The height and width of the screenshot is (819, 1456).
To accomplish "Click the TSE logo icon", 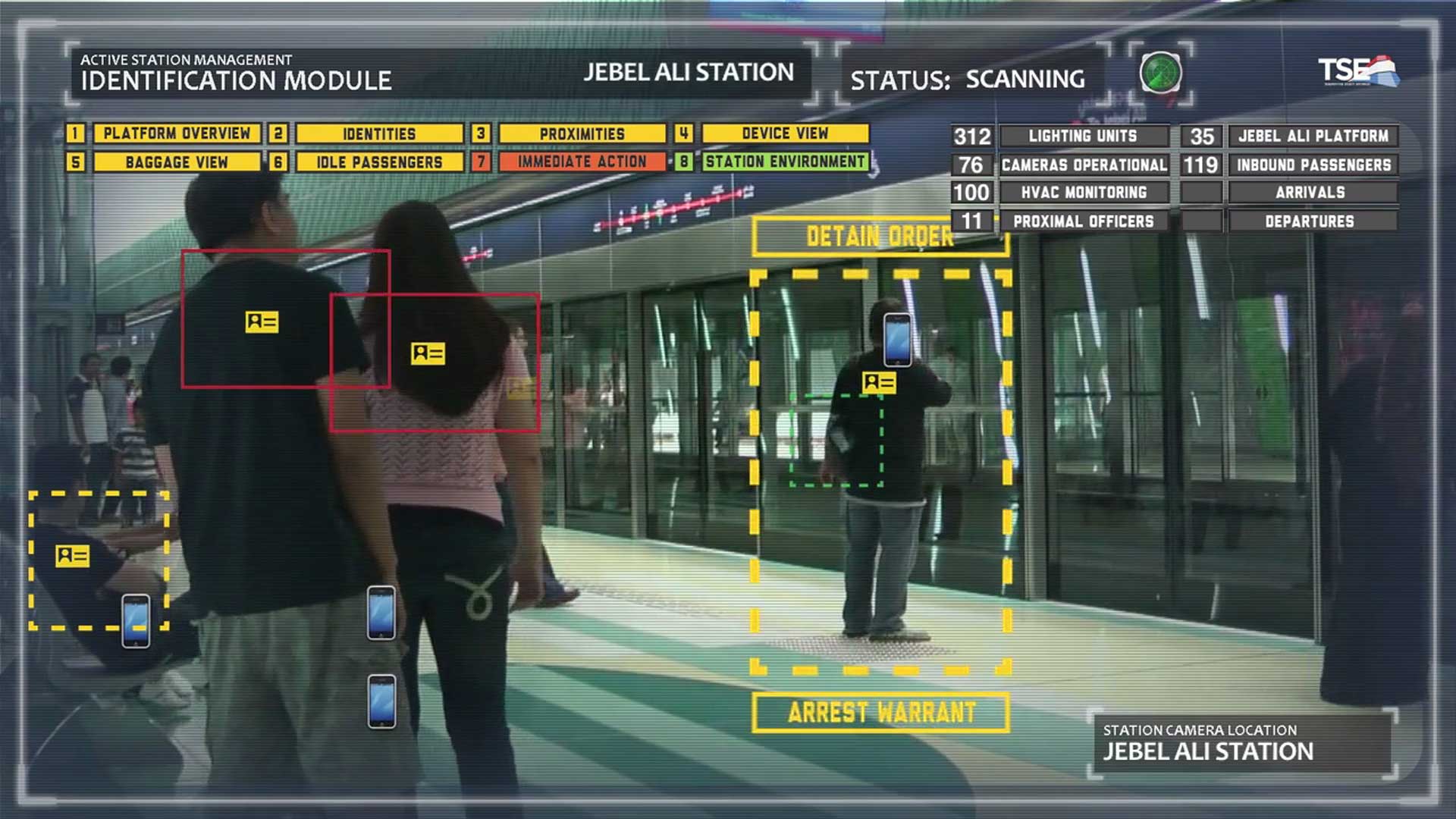I will coord(1358,71).
